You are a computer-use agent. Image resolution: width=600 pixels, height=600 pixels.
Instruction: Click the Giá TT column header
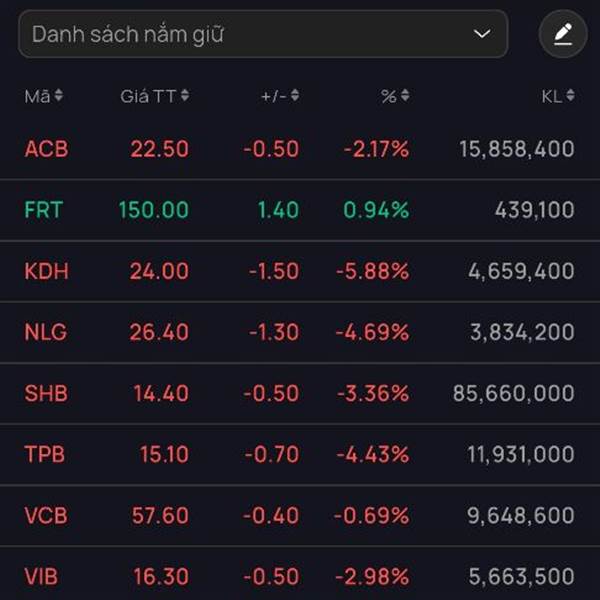click(148, 96)
